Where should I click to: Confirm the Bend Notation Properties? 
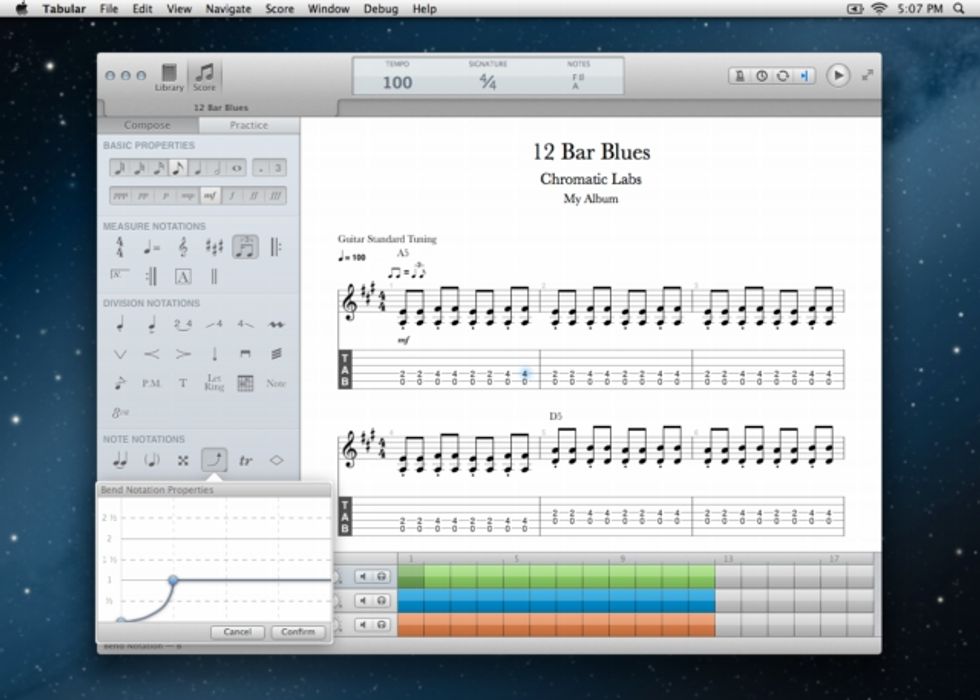pos(298,632)
